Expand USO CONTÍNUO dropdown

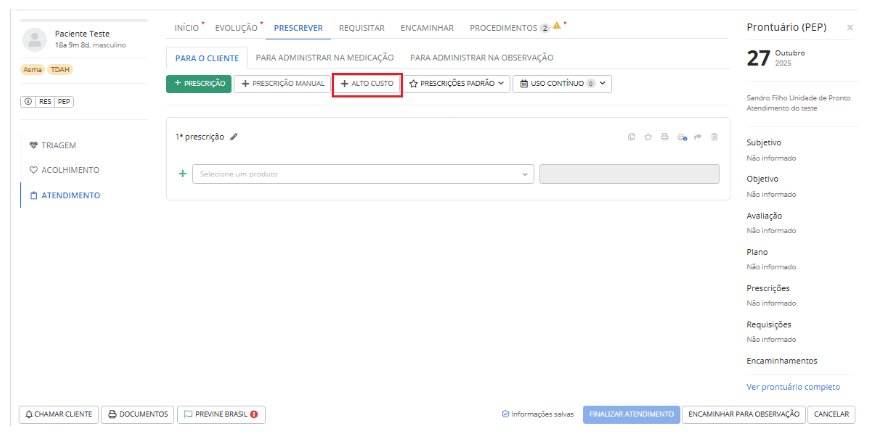(x=562, y=84)
